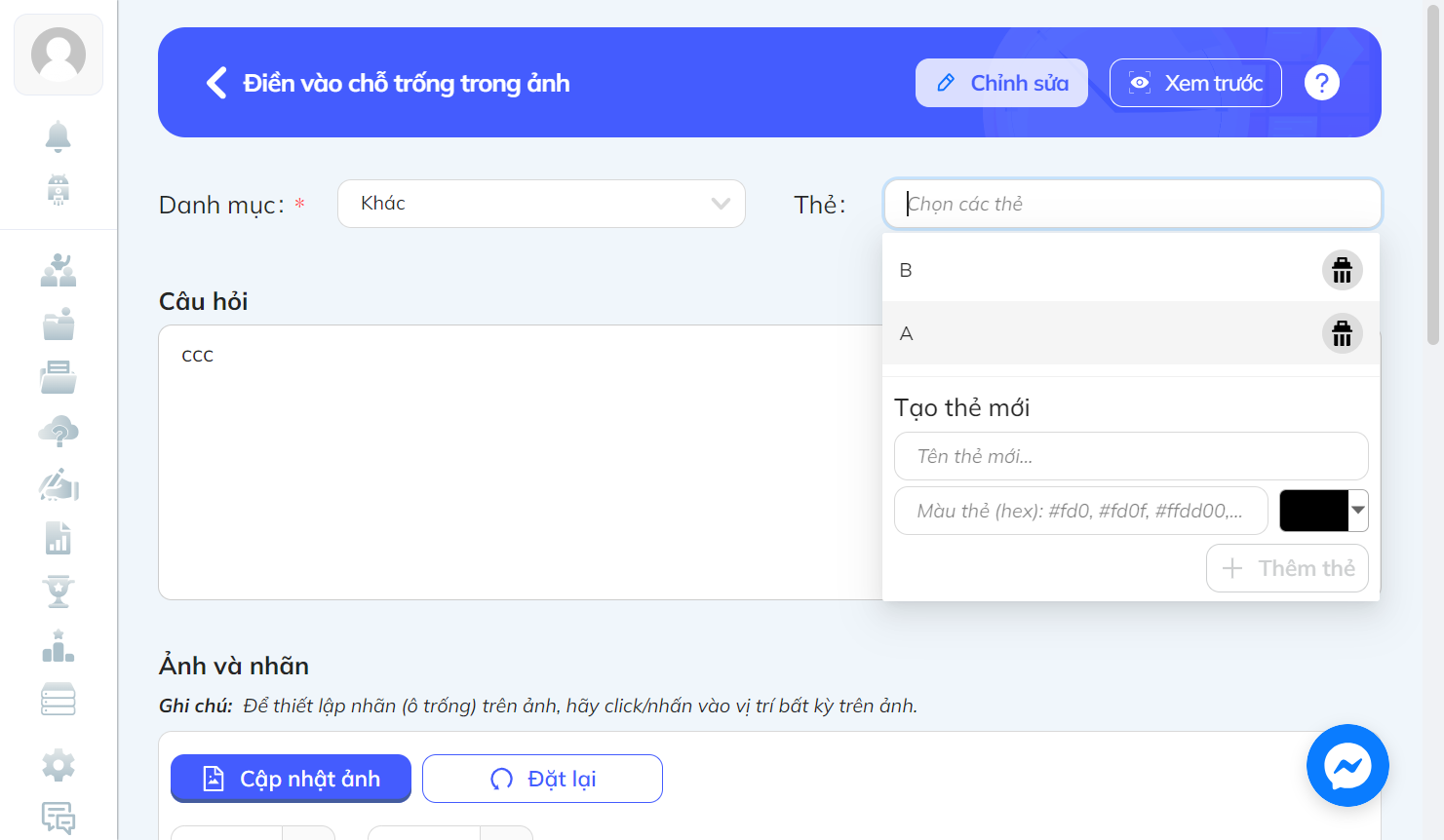Open the settings gear in sidebar
The height and width of the screenshot is (840, 1444).
click(x=59, y=765)
